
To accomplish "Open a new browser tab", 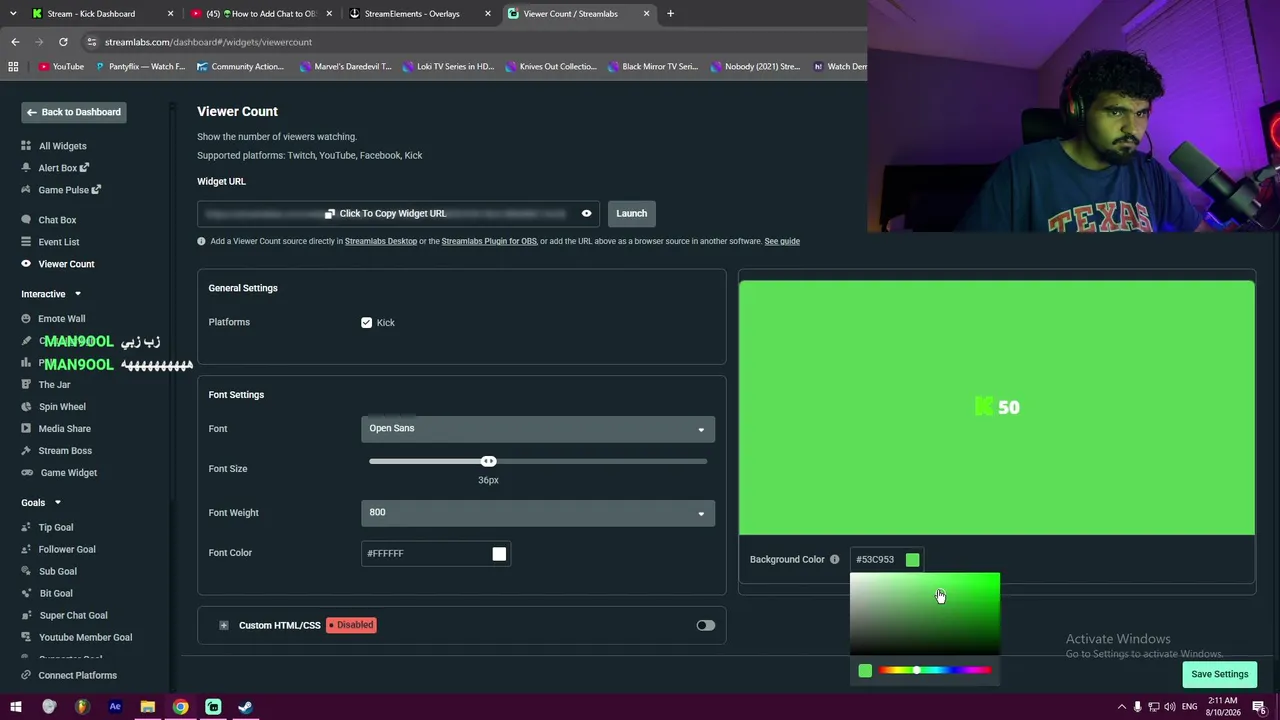I will pyautogui.click(x=670, y=14).
